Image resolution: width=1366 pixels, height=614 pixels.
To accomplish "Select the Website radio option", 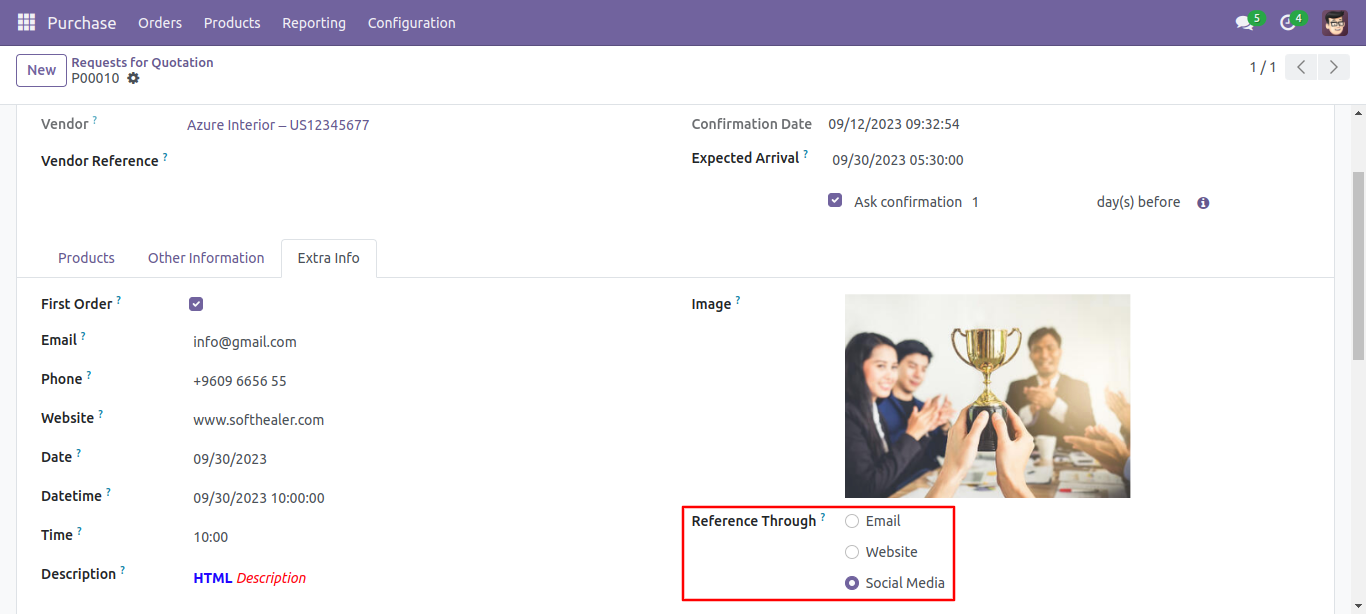I will [x=852, y=552].
